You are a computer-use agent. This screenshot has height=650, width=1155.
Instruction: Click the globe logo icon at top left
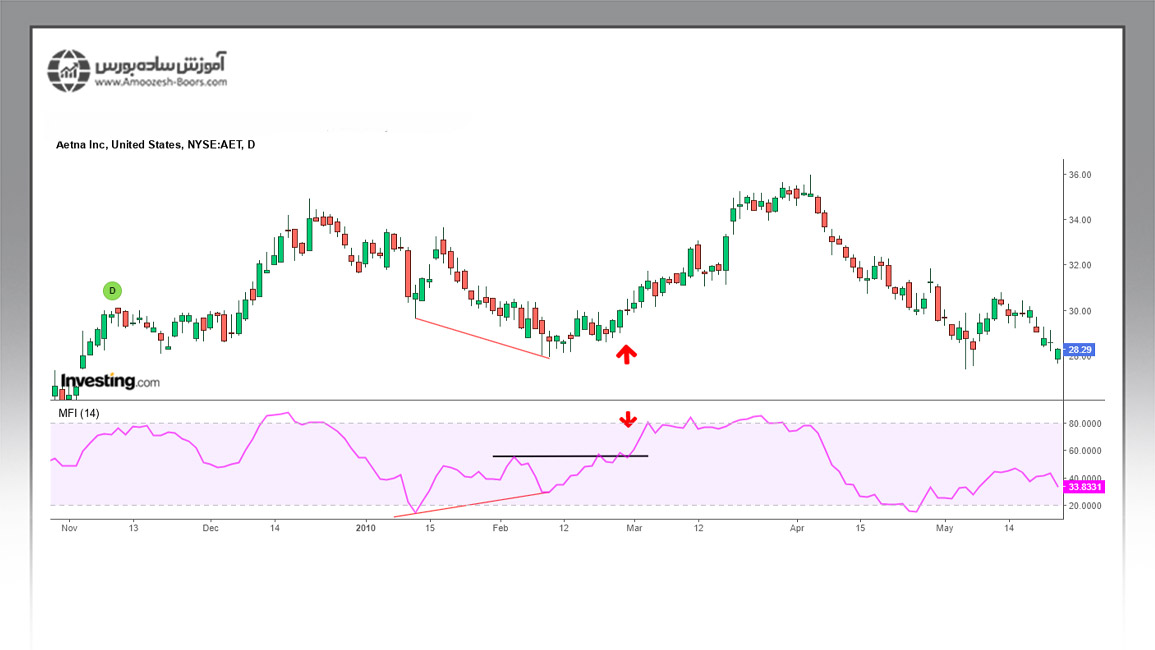tap(69, 70)
